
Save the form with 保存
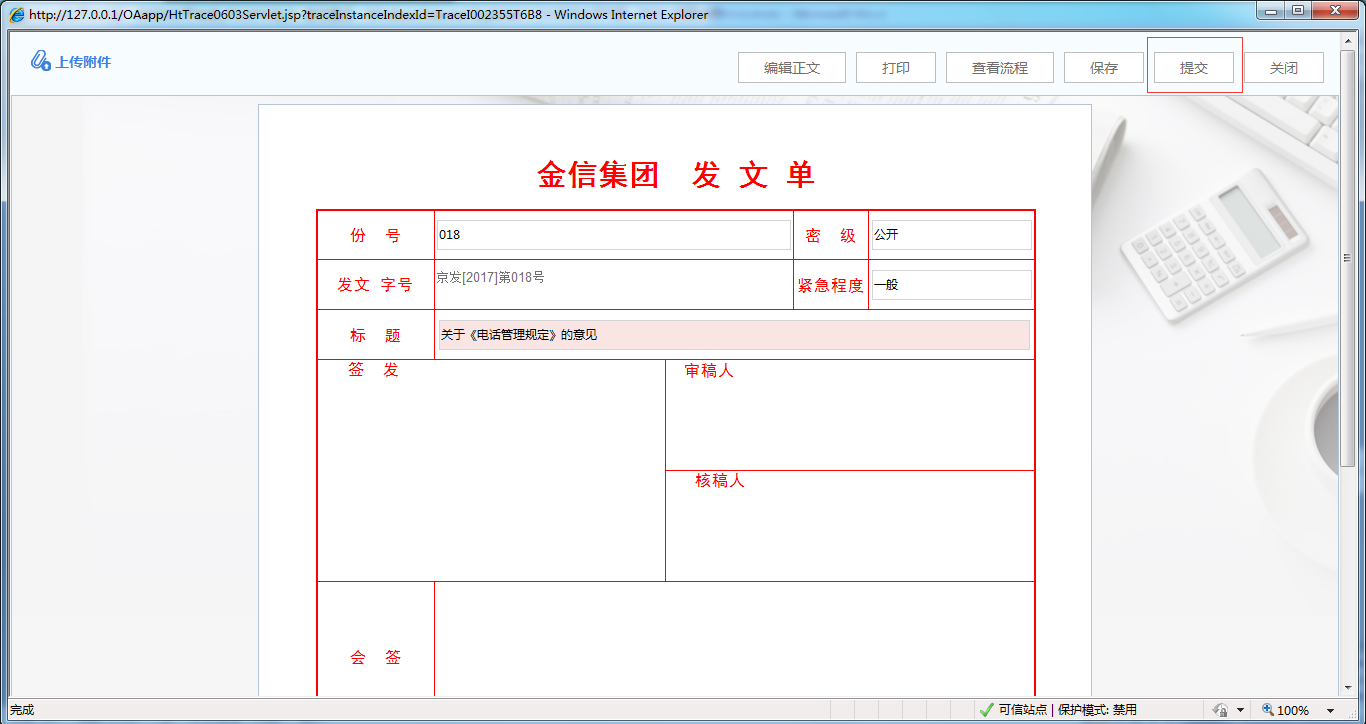click(x=1103, y=67)
